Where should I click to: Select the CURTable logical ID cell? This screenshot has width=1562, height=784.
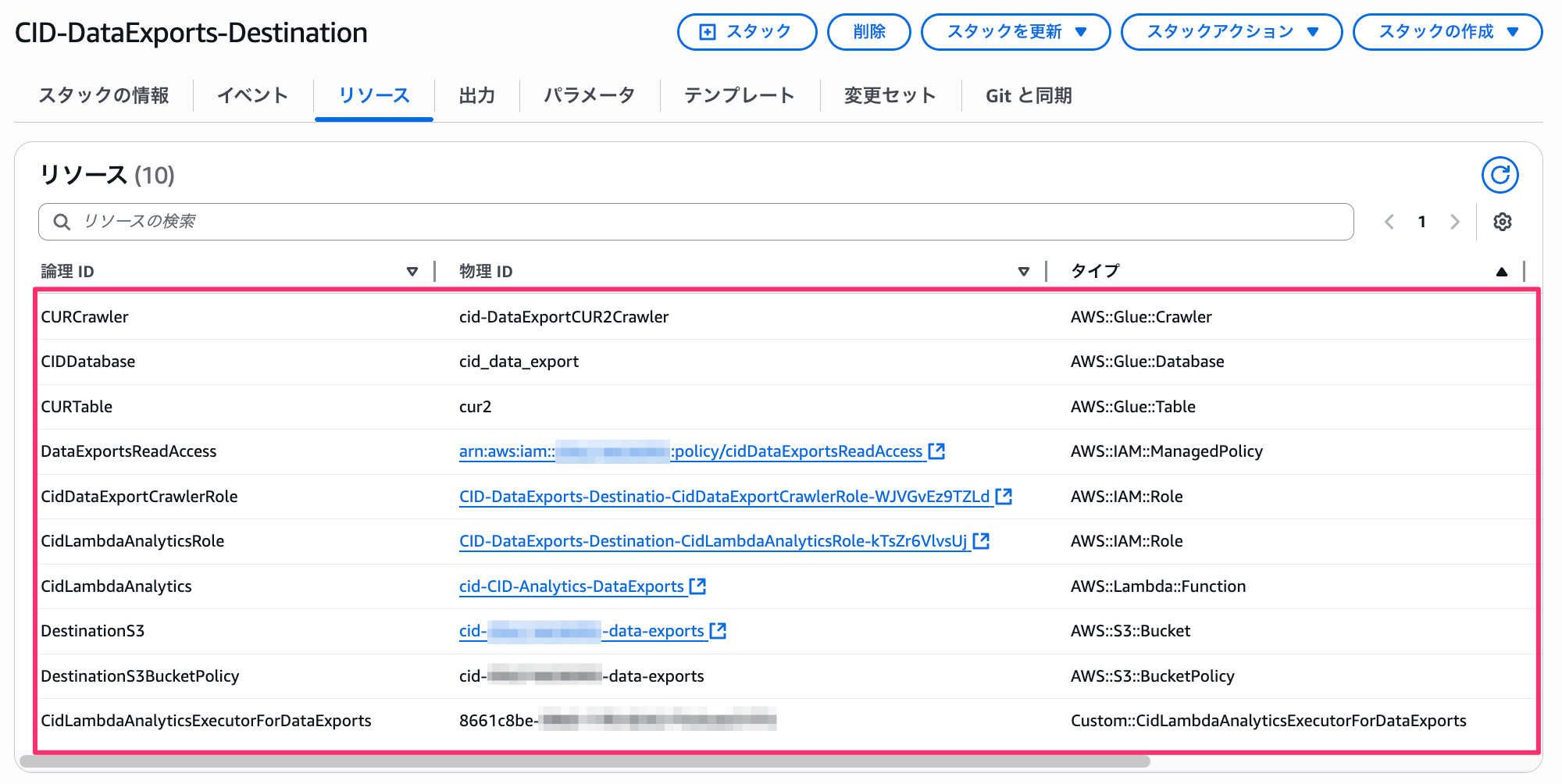coord(77,407)
